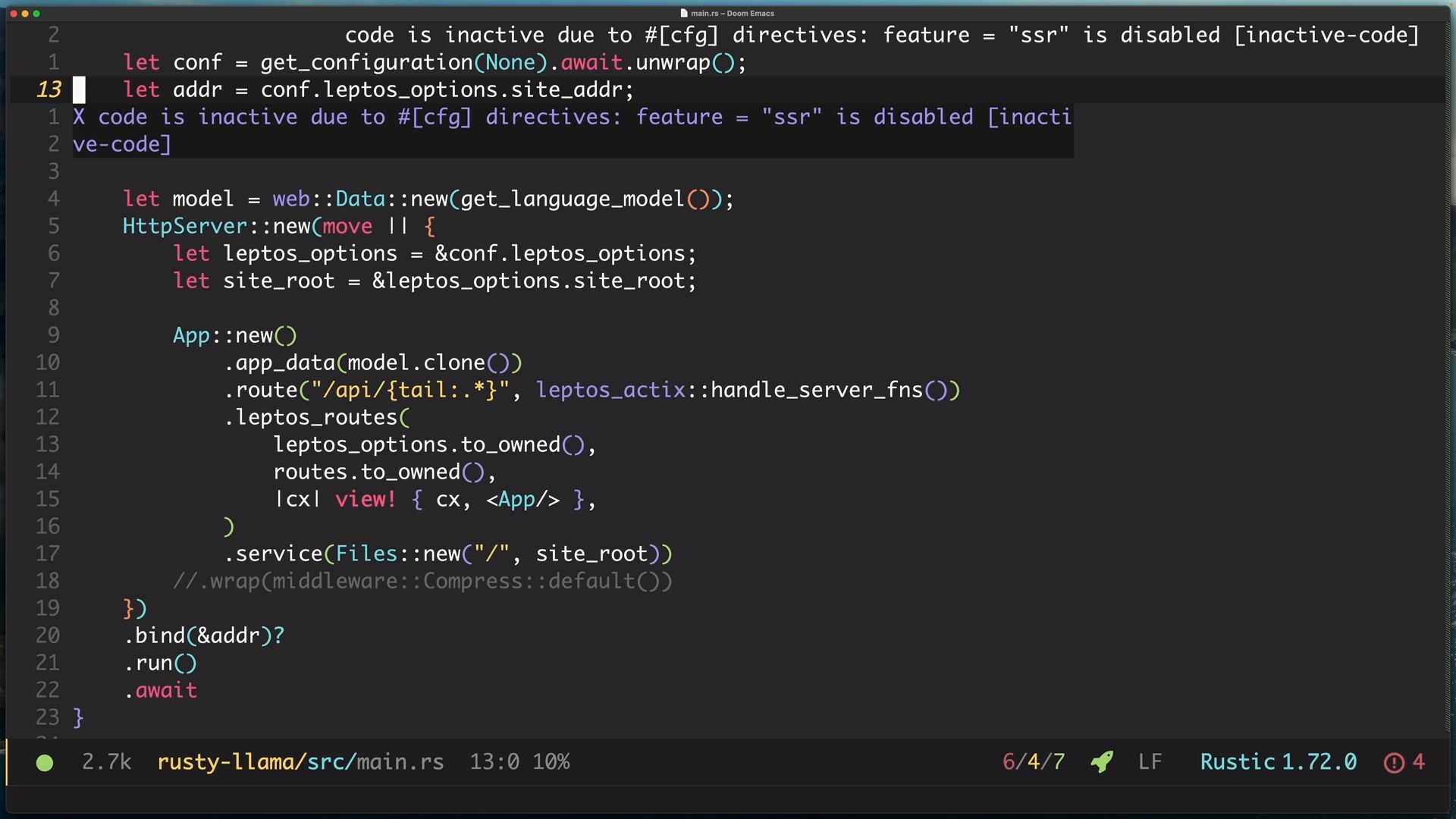Click the LF line ending indicator
The image size is (1456, 819).
click(1150, 762)
